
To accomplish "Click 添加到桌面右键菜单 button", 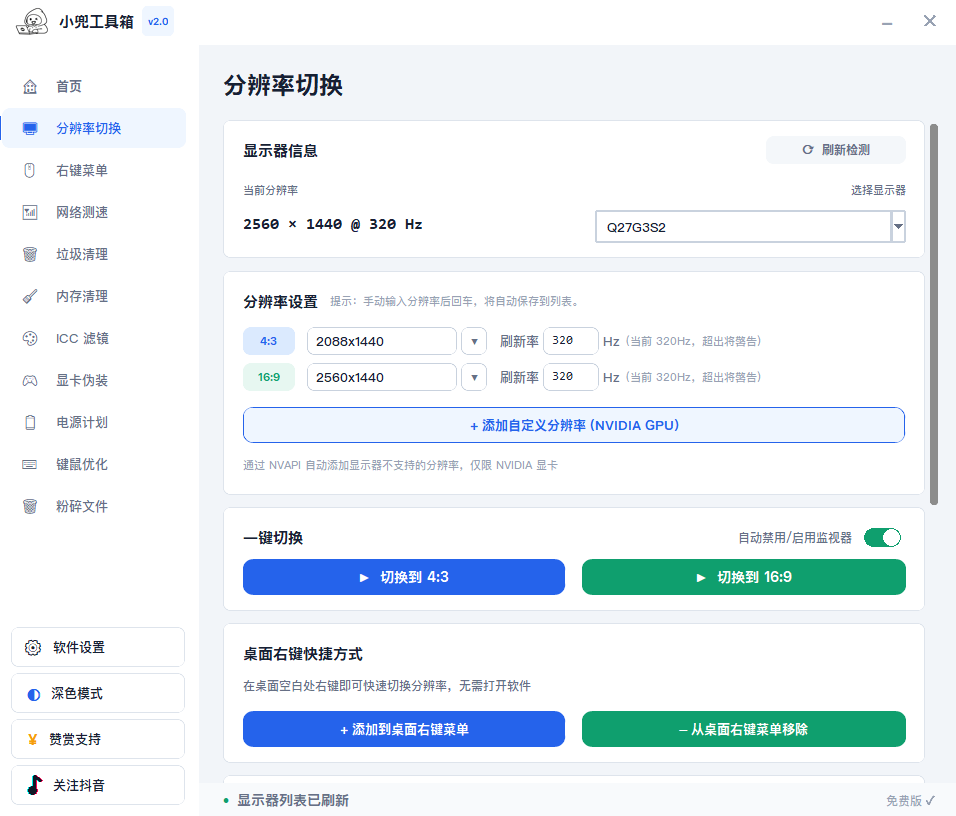I will [404, 729].
